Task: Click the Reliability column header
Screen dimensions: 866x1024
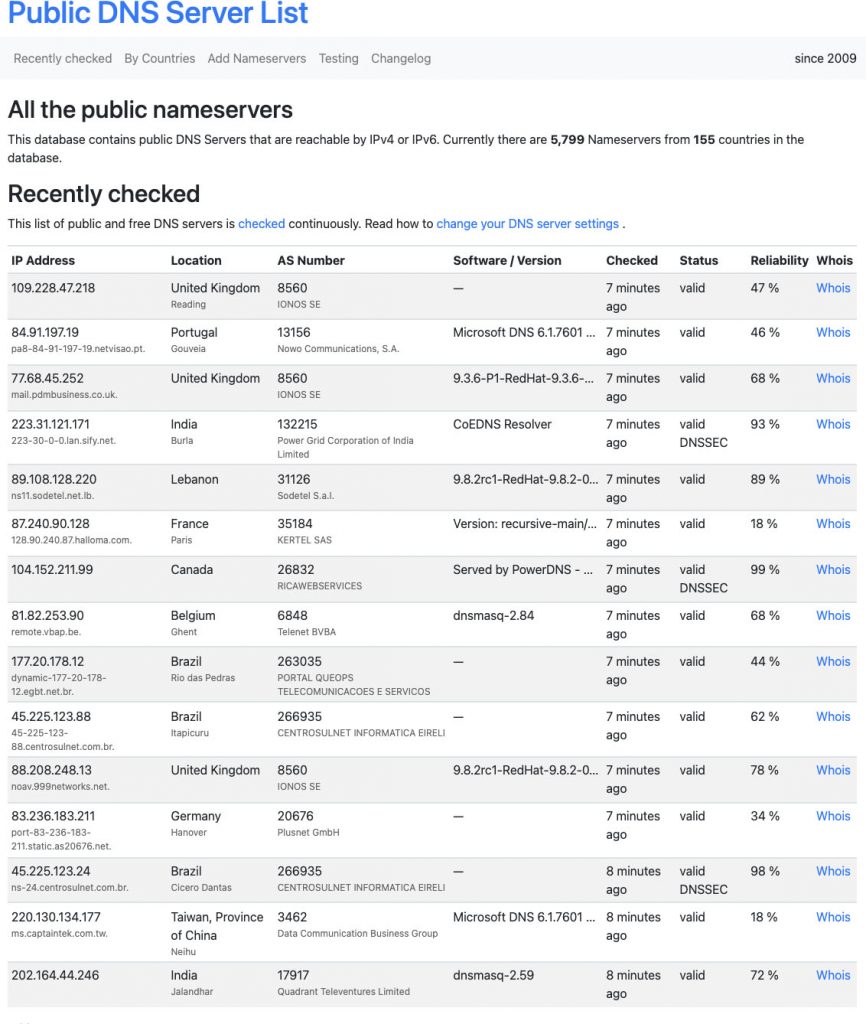Action: click(779, 261)
